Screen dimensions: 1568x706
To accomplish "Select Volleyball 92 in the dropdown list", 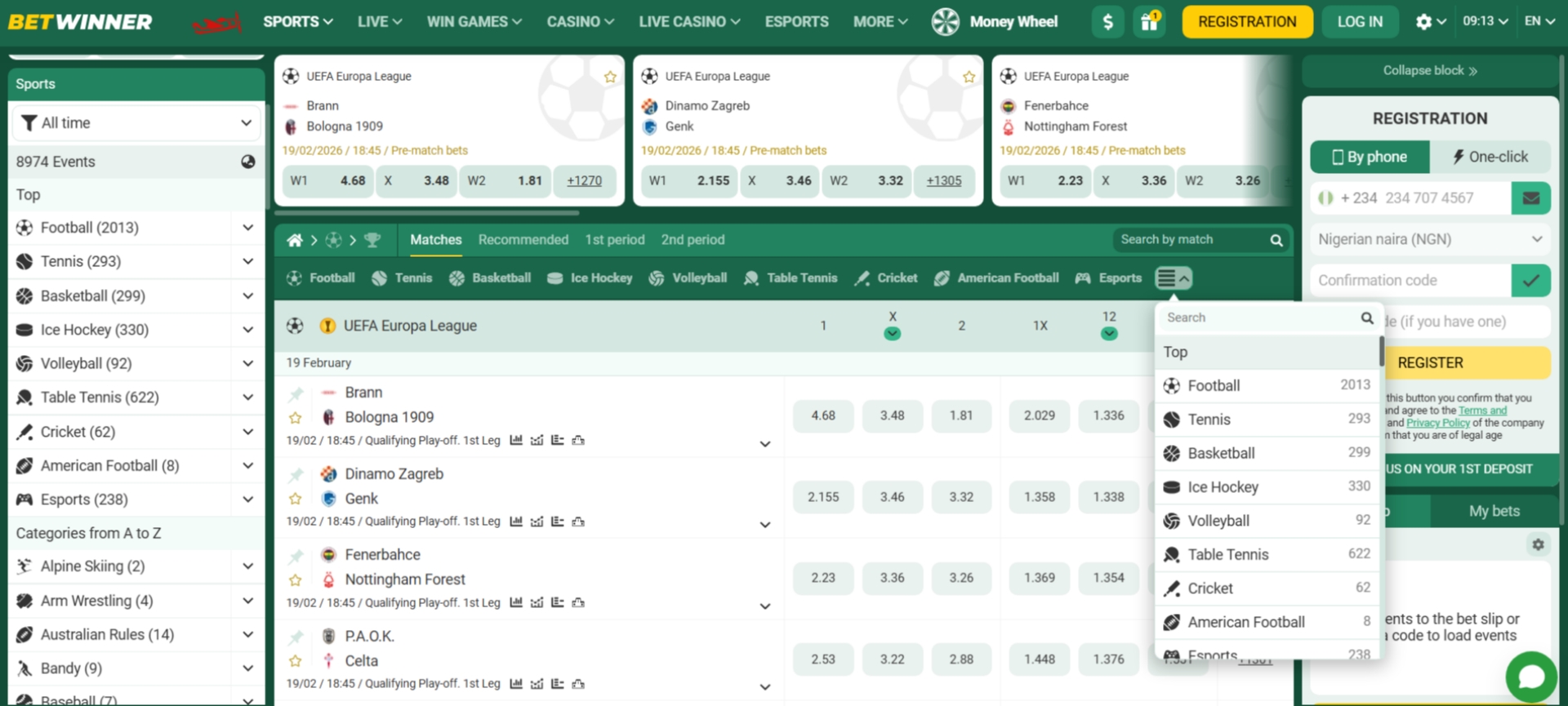I will [x=1267, y=521].
